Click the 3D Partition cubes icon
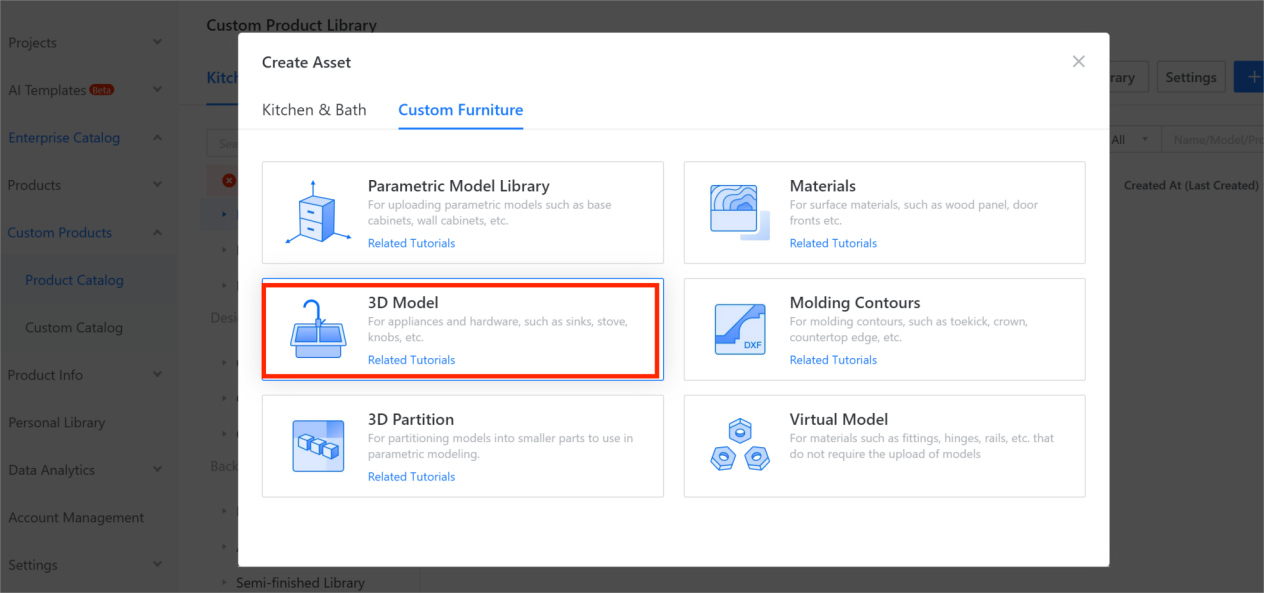This screenshot has width=1264, height=593. pos(317,446)
